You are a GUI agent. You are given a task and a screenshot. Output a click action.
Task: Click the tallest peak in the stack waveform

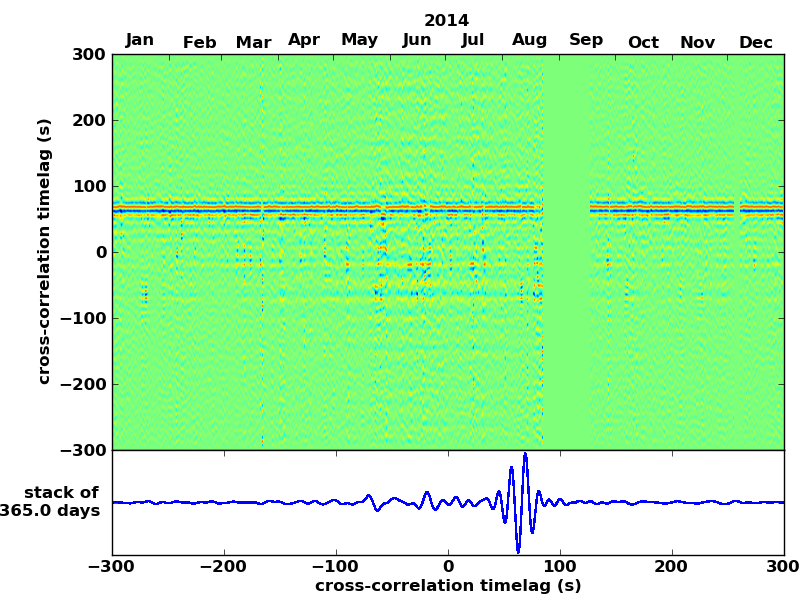coord(524,456)
